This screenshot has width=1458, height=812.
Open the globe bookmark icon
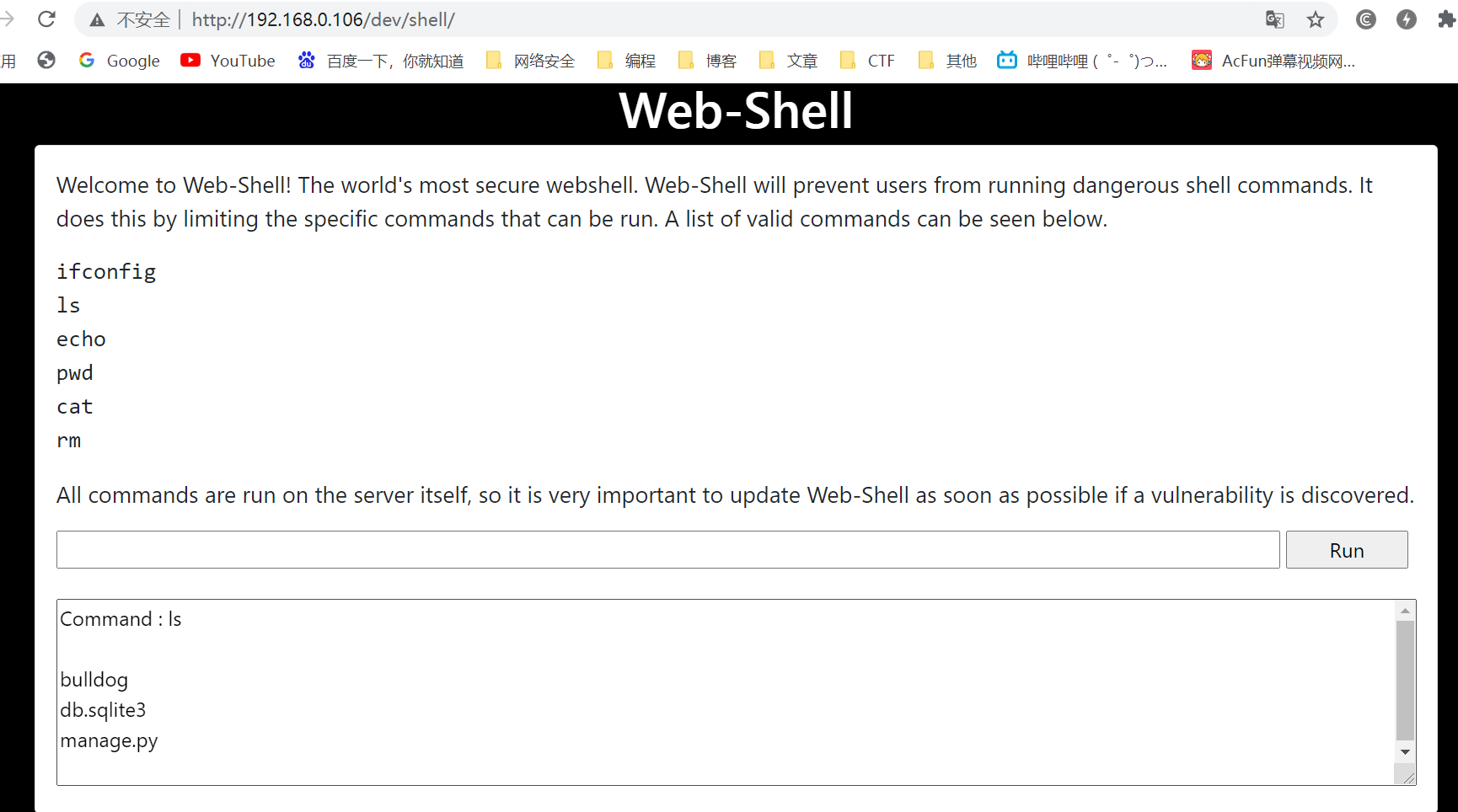pyautogui.click(x=46, y=60)
